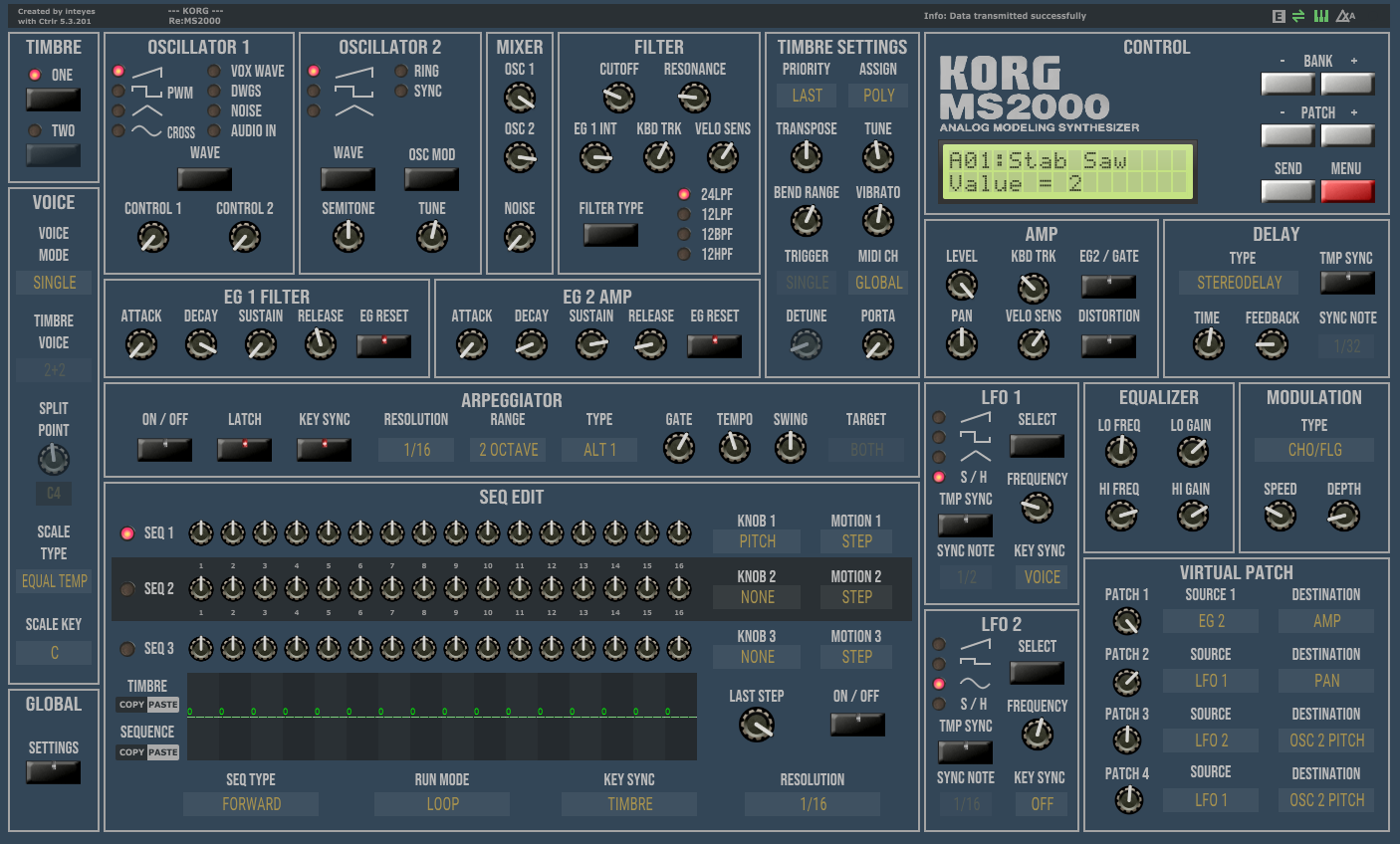
Task: Open the Delay TYPE Stereodelay dropdown
Action: pos(1239,283)
